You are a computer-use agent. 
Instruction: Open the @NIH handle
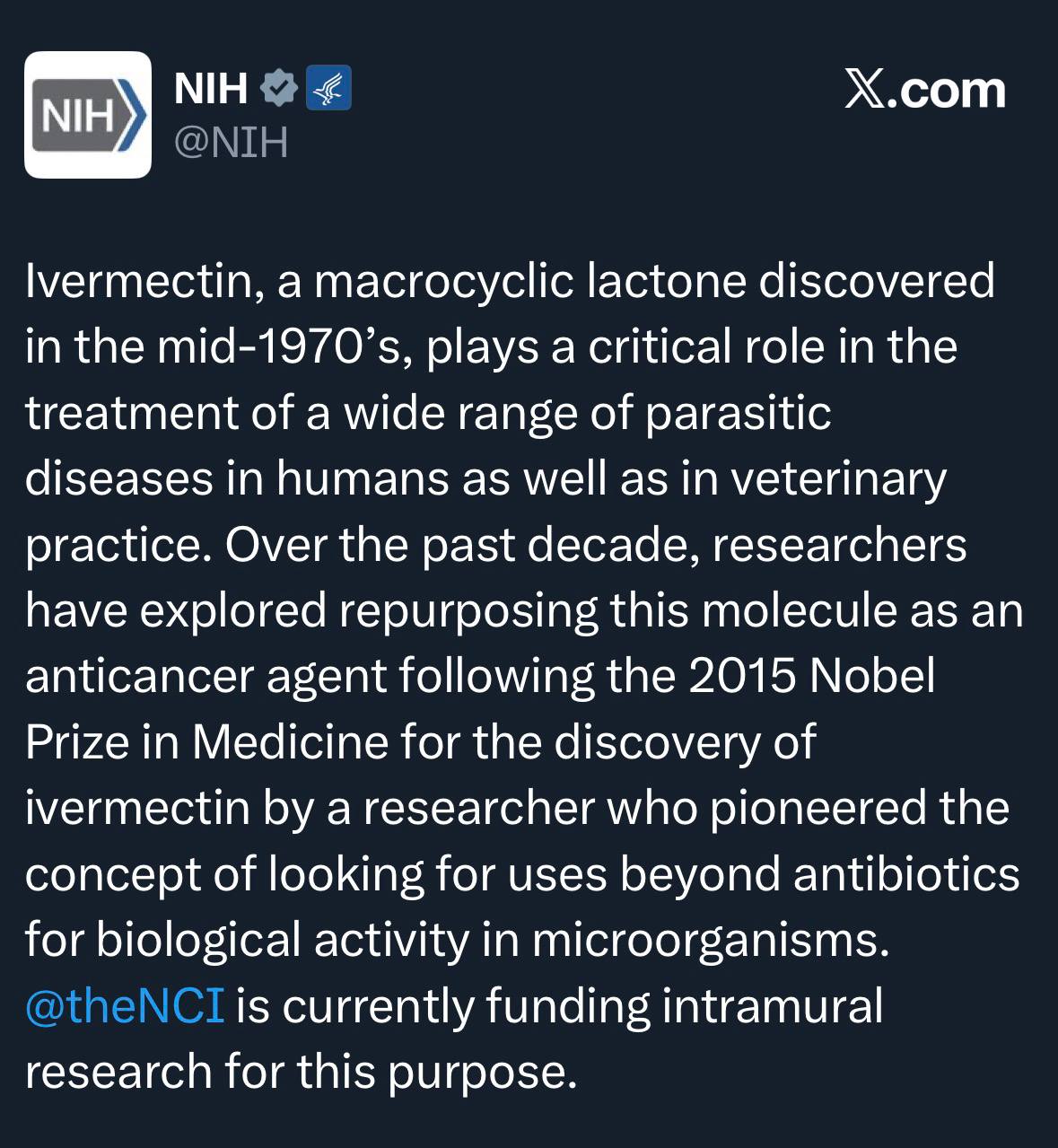point(231,143)
